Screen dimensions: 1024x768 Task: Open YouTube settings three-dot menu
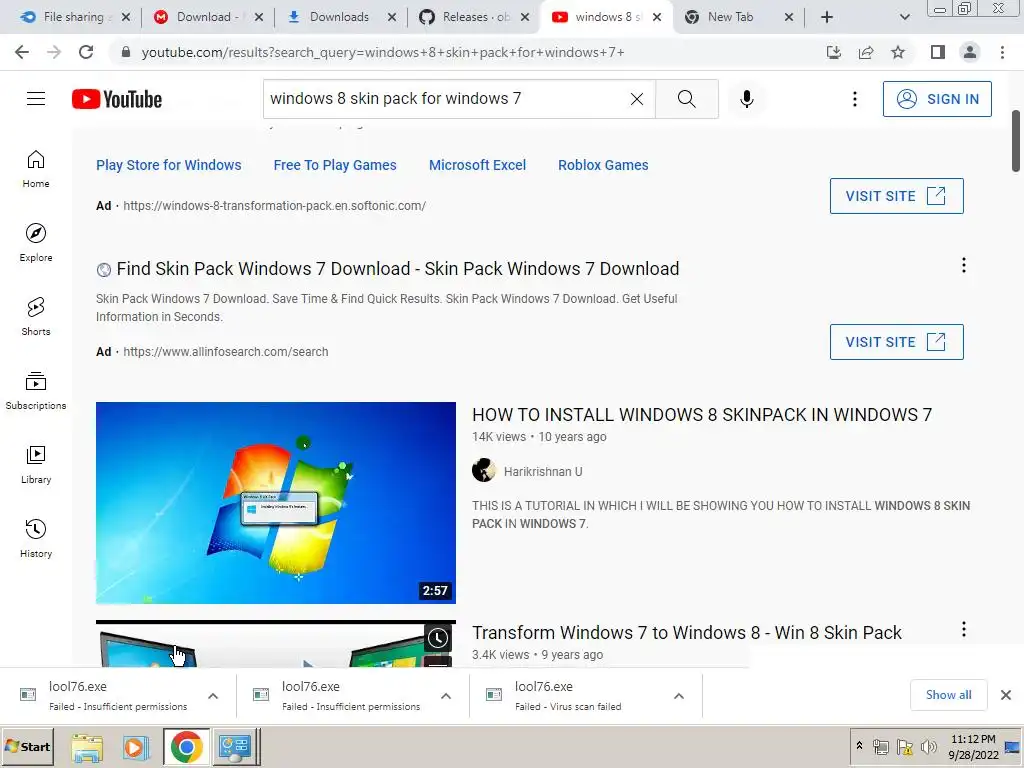click(x=855, y=99)
